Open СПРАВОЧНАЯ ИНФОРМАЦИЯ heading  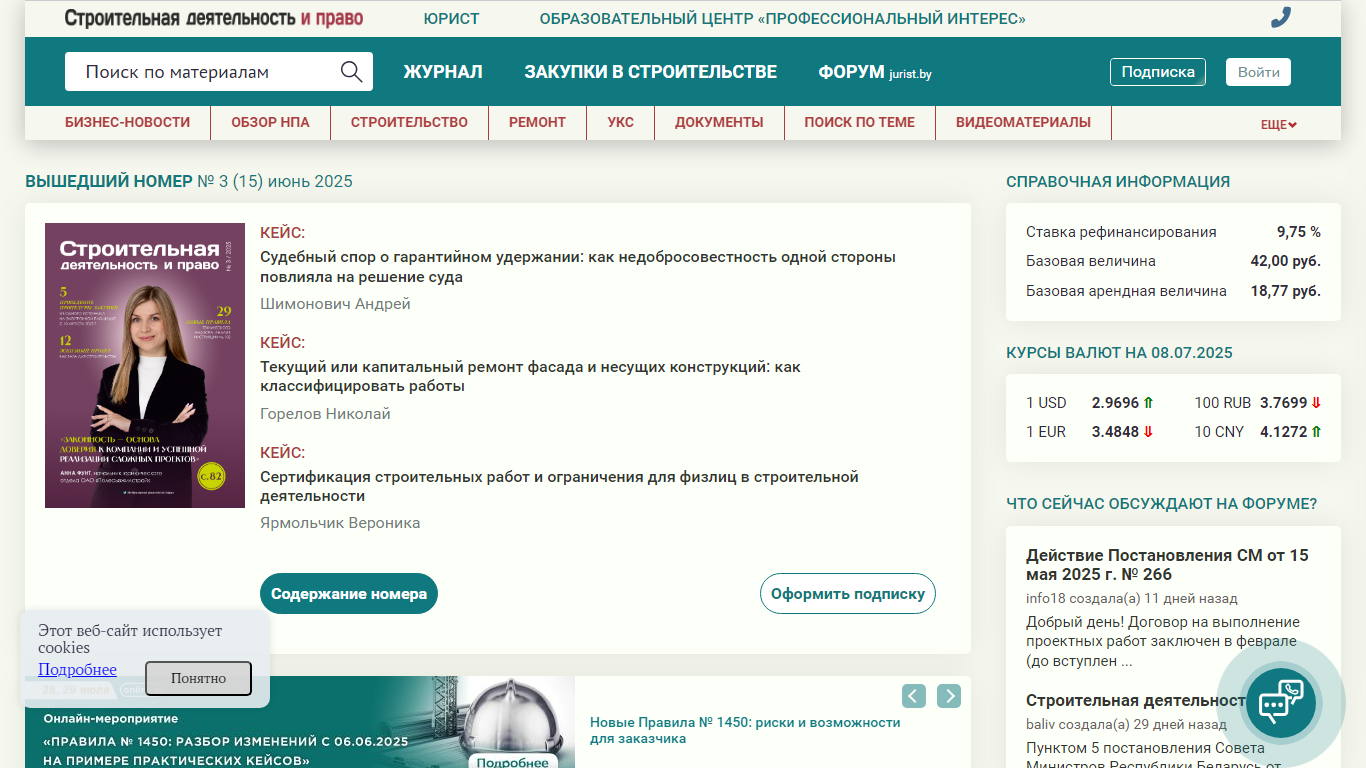(x=1118, y=182)
